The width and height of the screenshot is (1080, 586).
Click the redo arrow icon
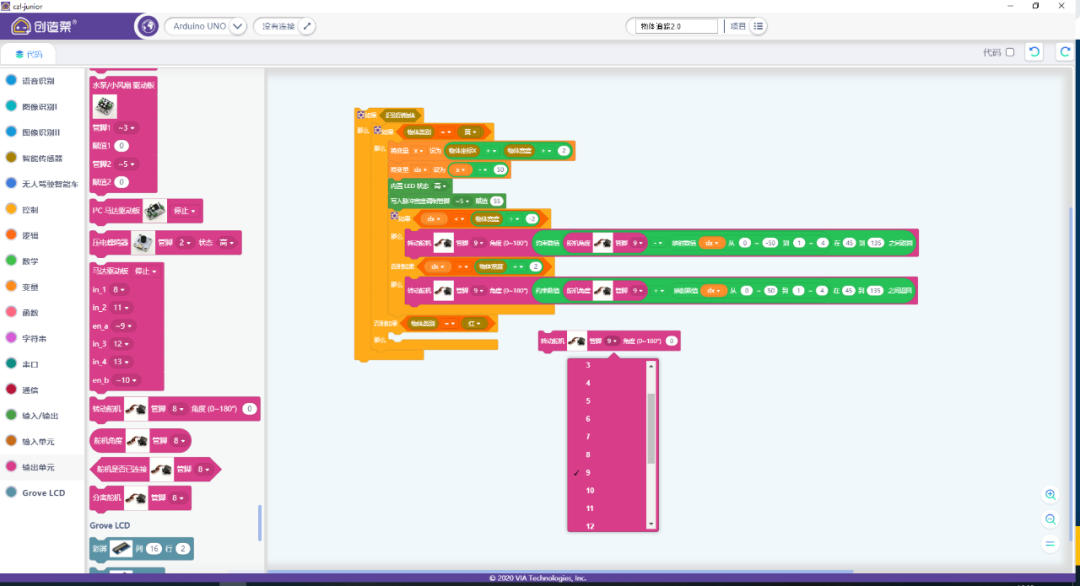(1064, 52)
